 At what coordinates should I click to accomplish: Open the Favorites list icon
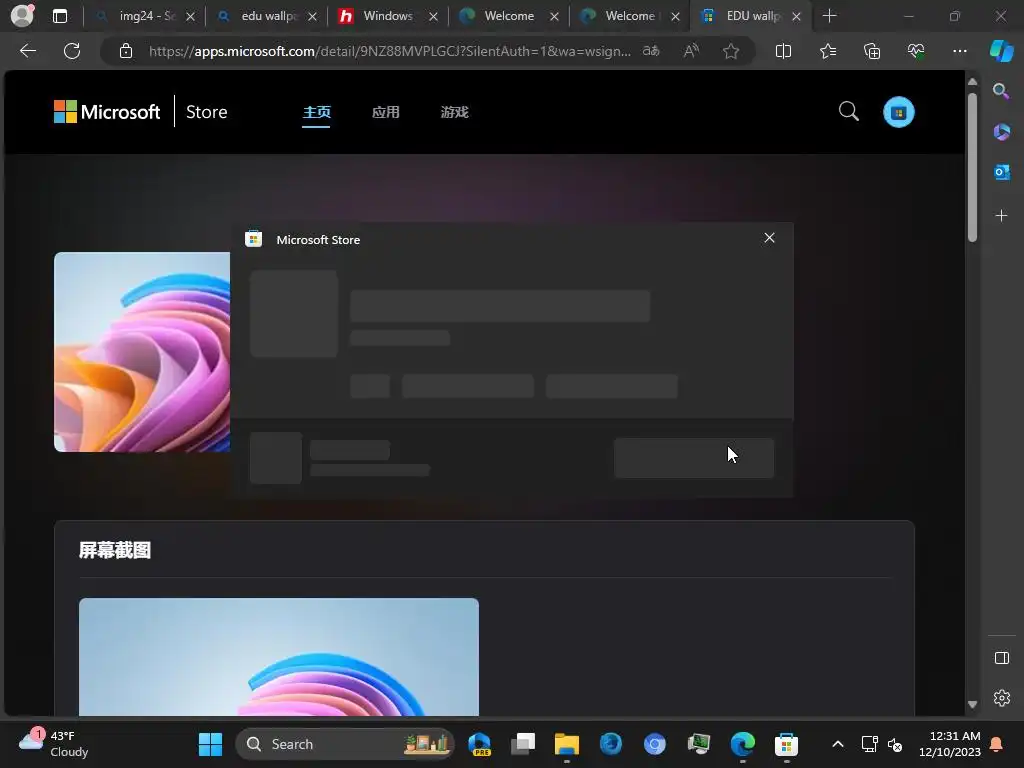click(827, 51)
